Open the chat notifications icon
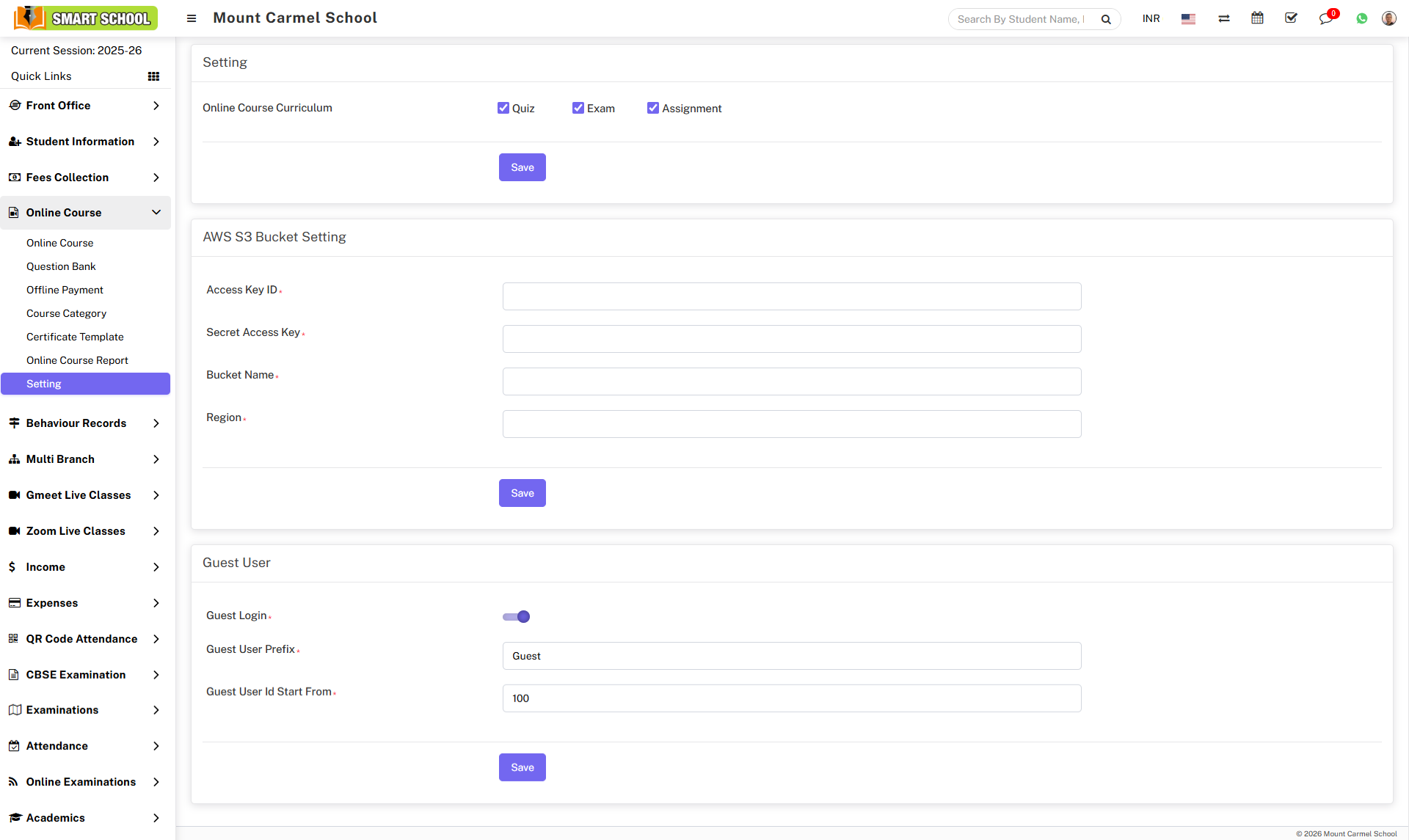Screen dimensions: 1409x840 pos(1325,18)
